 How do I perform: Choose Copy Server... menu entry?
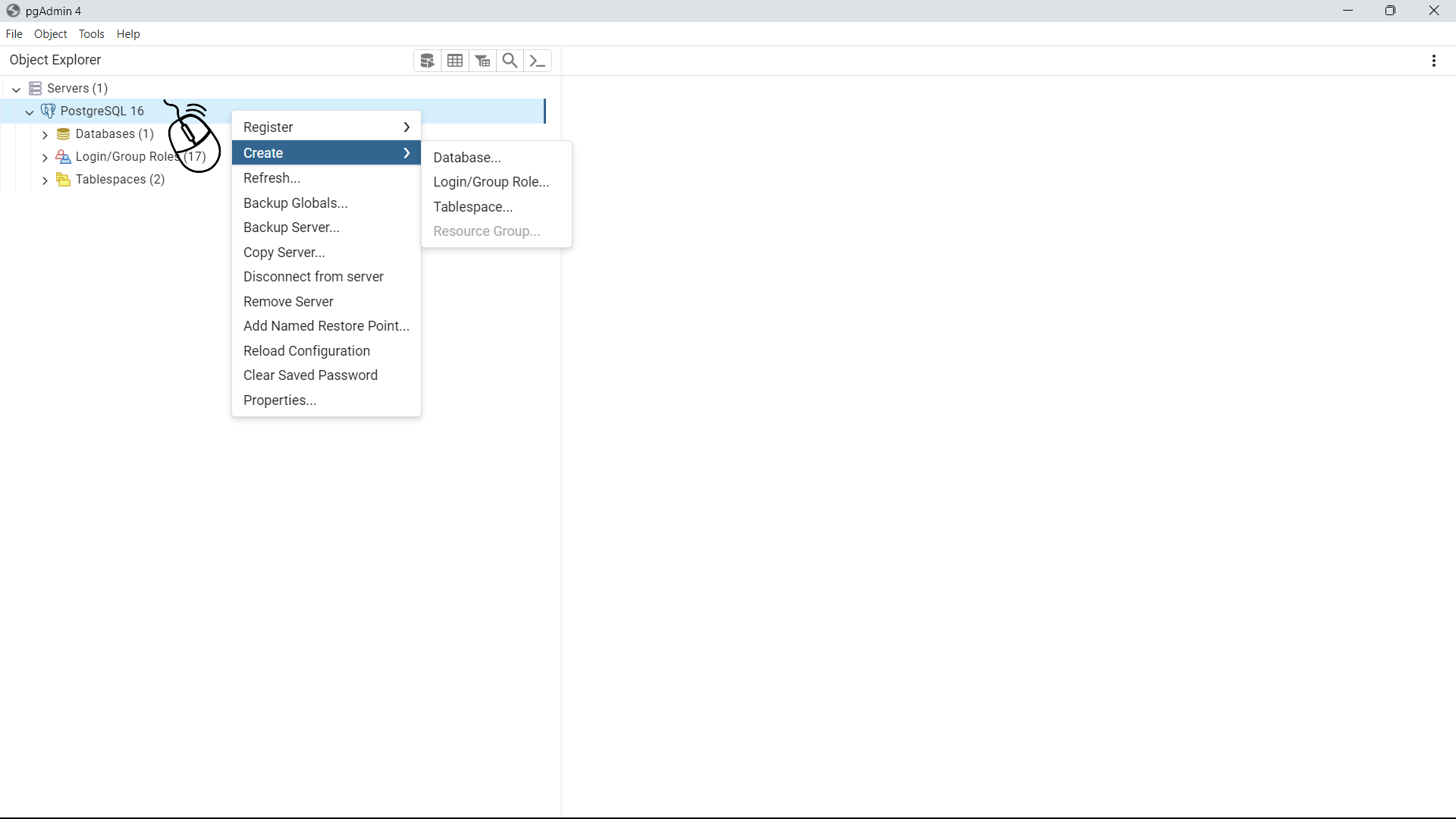tap(326, 253)
